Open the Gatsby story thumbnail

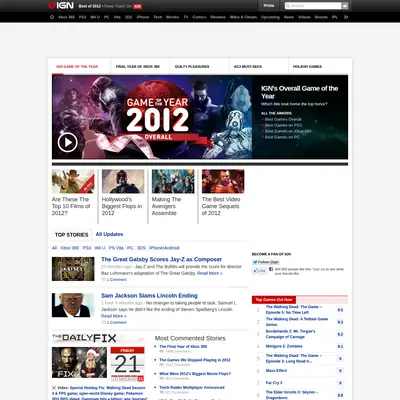pos(73,269)
